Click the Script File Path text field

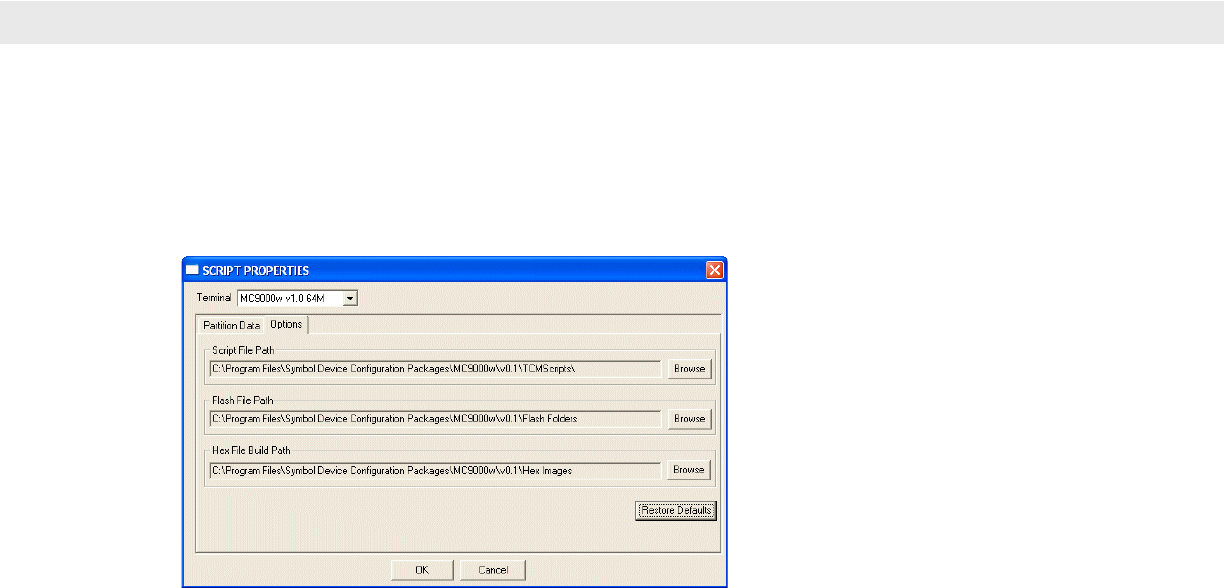tap(435, 368)
